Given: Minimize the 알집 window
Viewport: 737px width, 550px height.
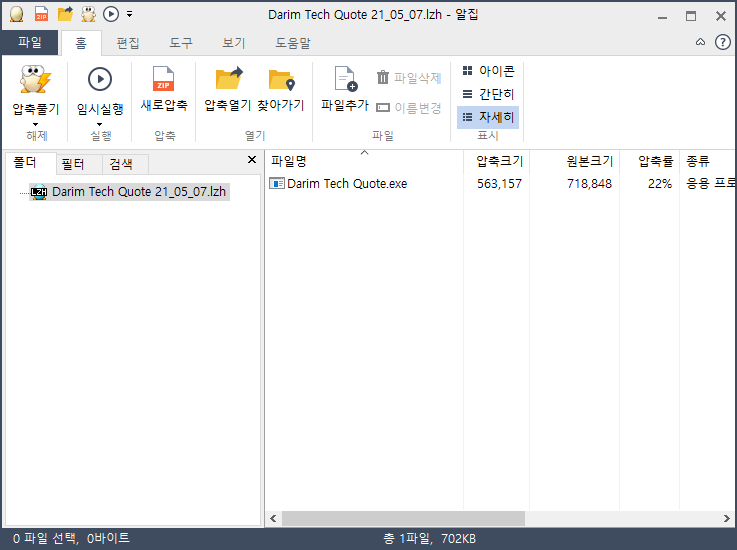Looking at the screenshot, I should 663,16.
